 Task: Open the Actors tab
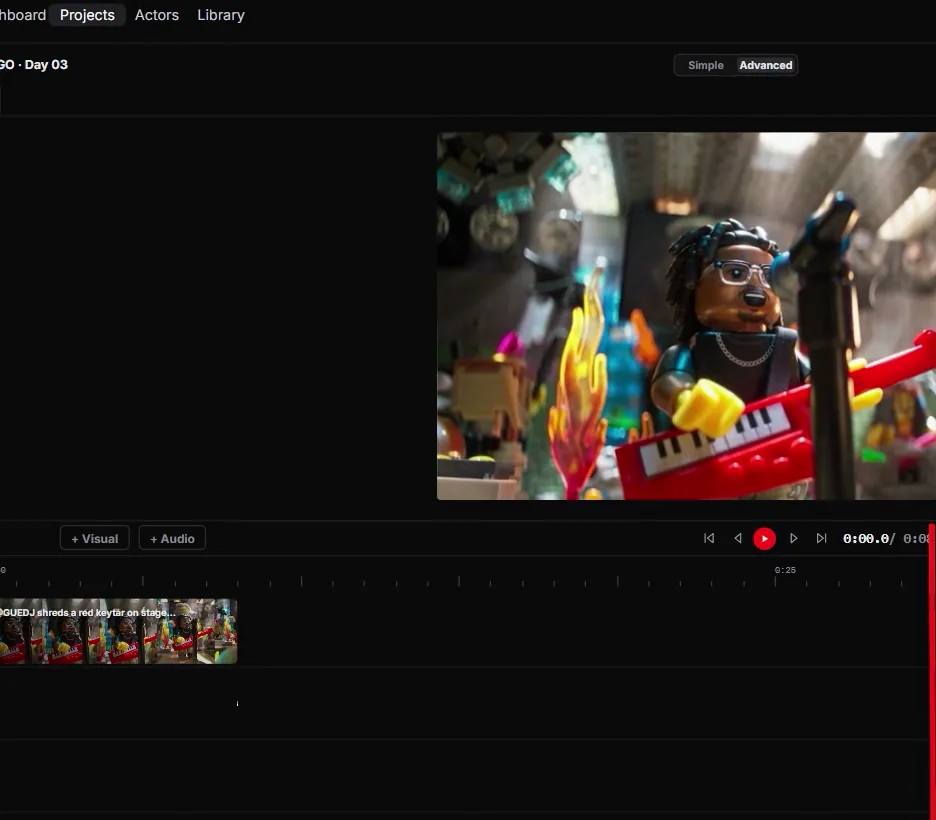pos(156,15)
